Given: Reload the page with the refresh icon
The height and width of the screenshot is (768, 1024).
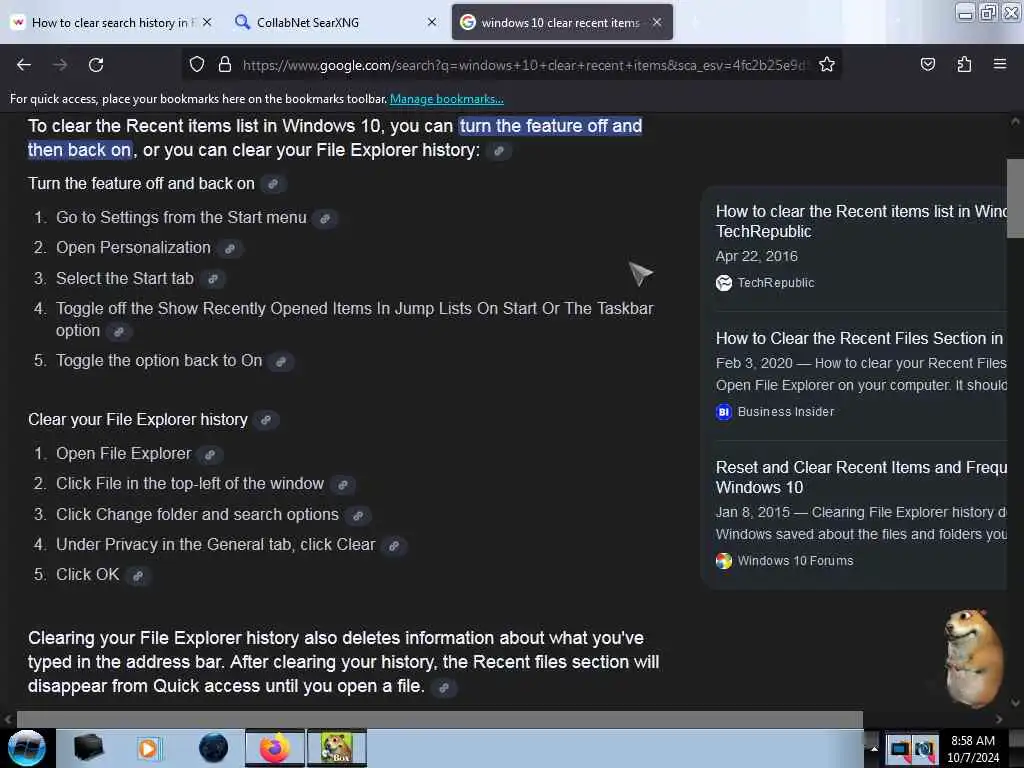Looking at the screenshot, I should [96, 65].
